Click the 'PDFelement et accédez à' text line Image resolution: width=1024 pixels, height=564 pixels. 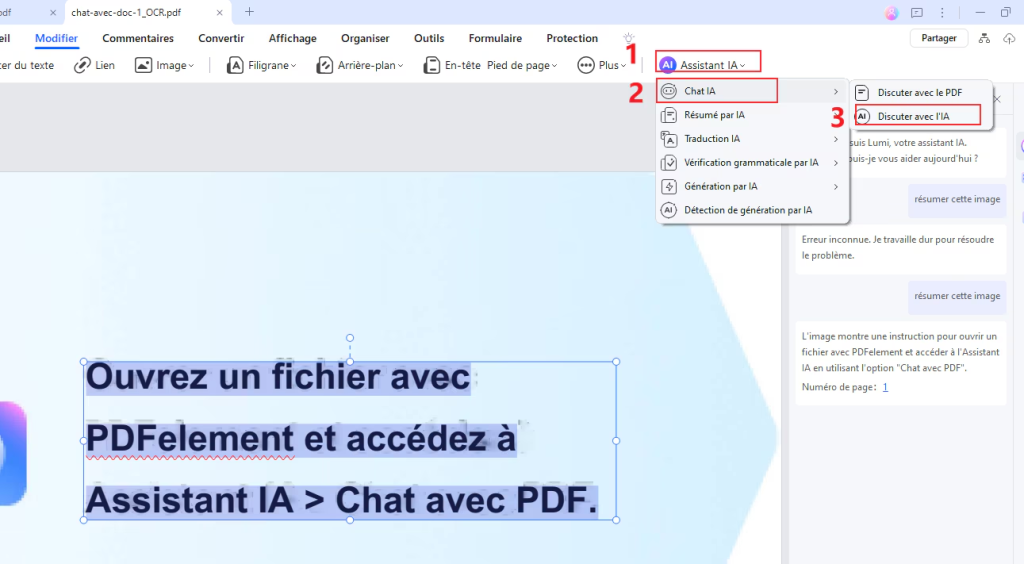301,439
